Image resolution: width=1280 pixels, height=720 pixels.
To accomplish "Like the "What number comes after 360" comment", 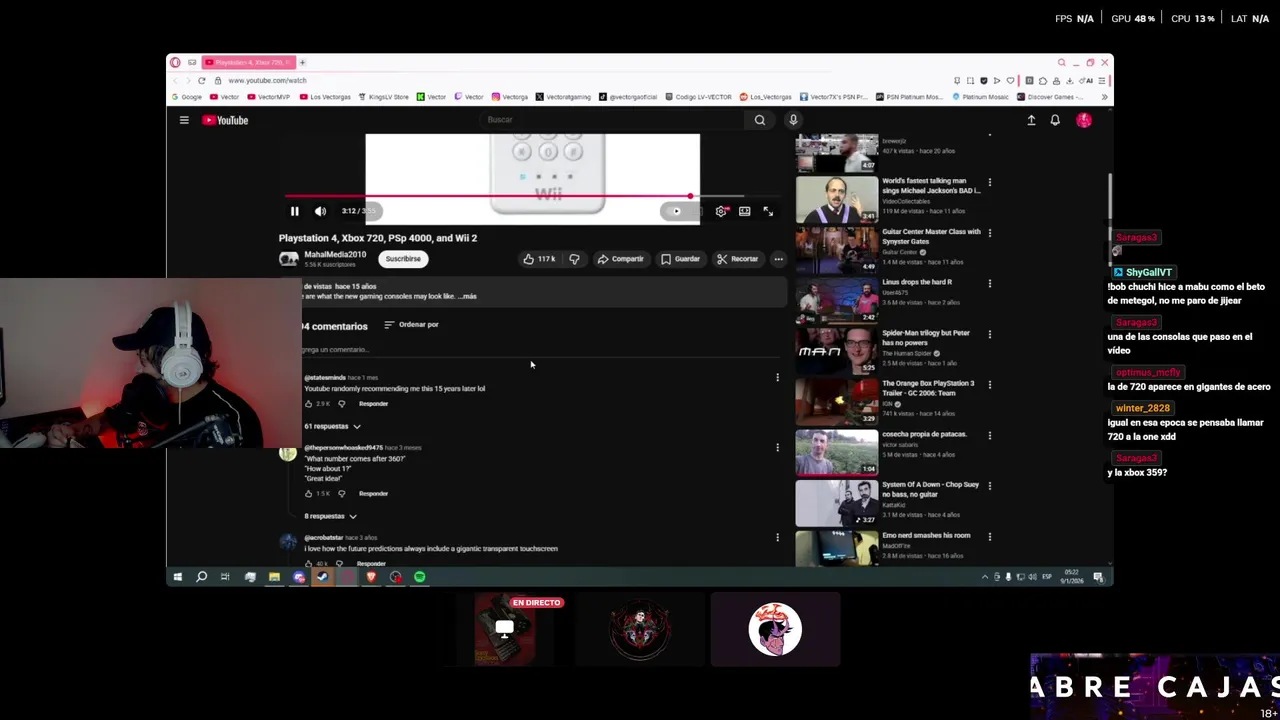I will pos(309,494).
